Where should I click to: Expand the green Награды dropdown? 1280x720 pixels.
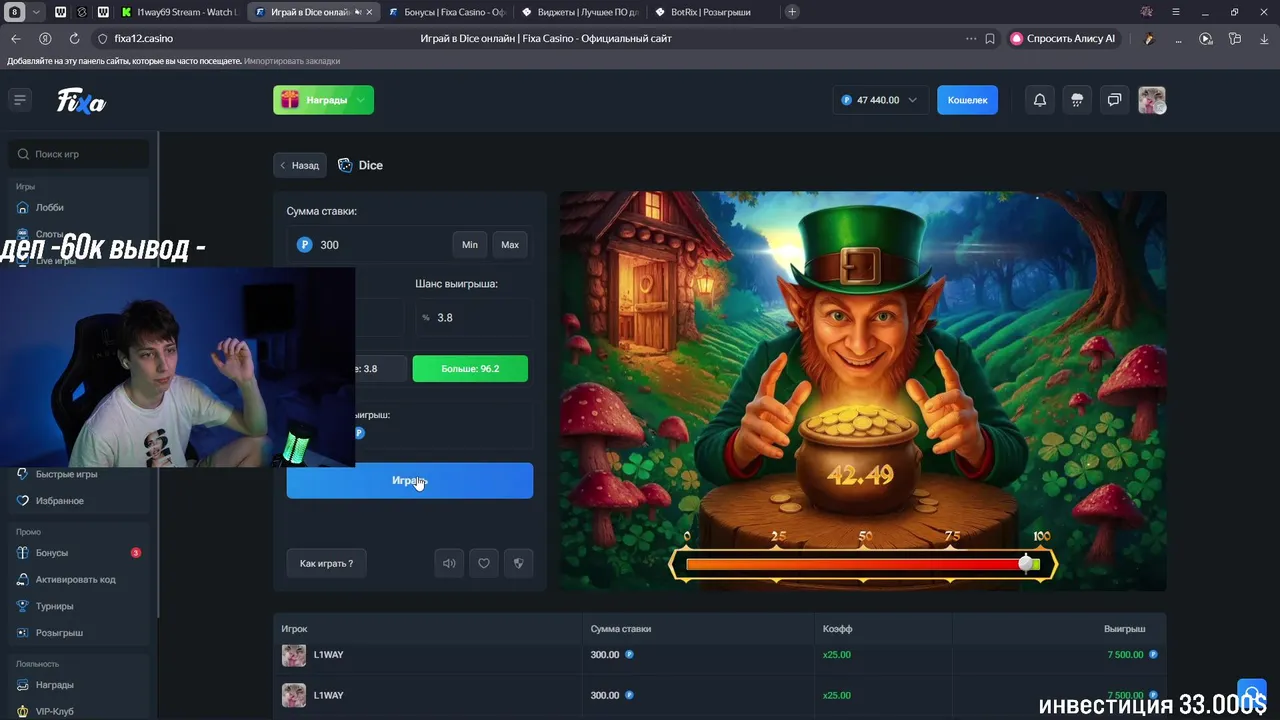click(323, 100)
